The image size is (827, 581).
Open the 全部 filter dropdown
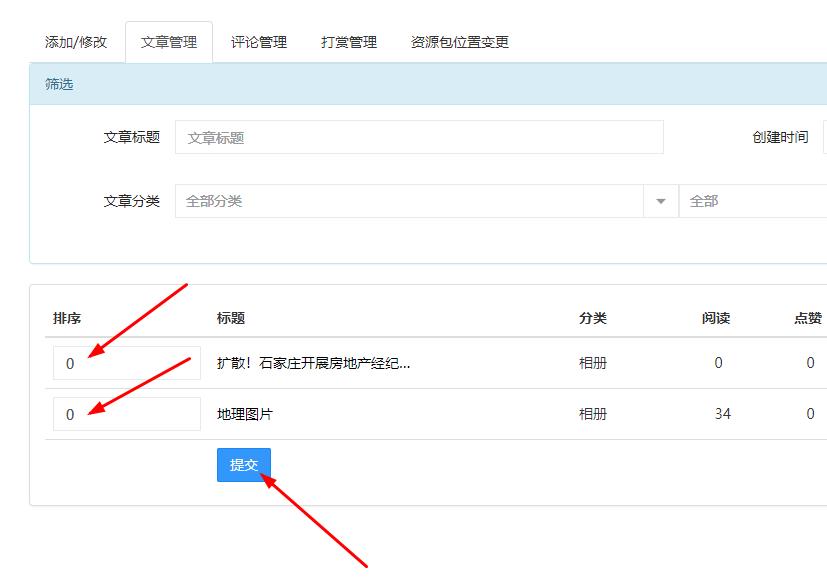point(753,201)
